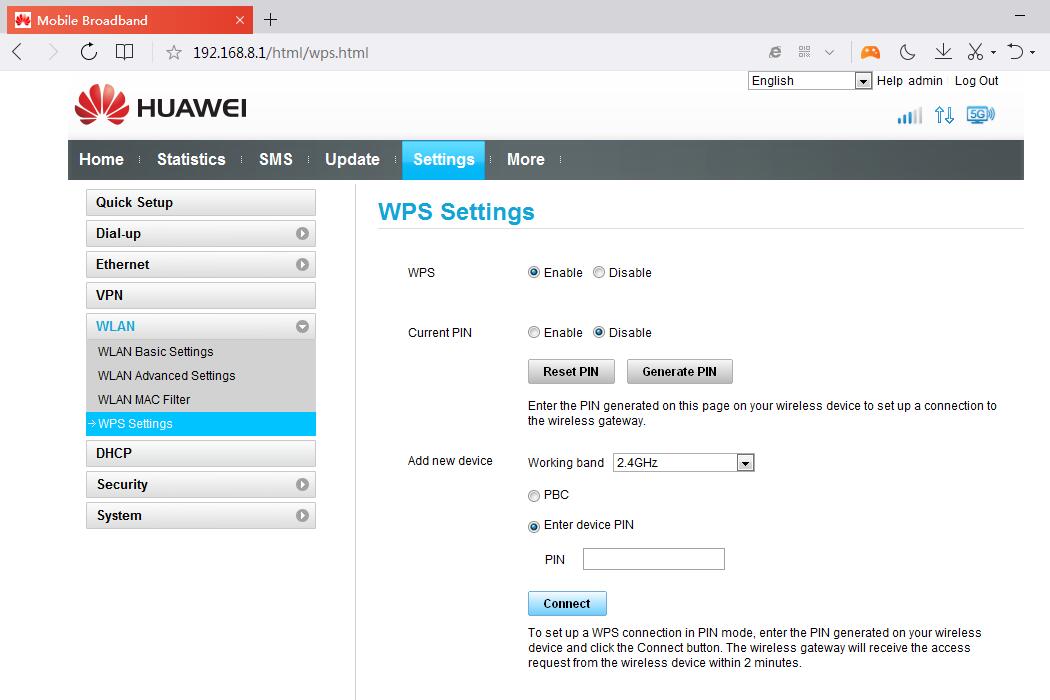Open the SMS tab
1050x700 pixels.
pos(275,159)
